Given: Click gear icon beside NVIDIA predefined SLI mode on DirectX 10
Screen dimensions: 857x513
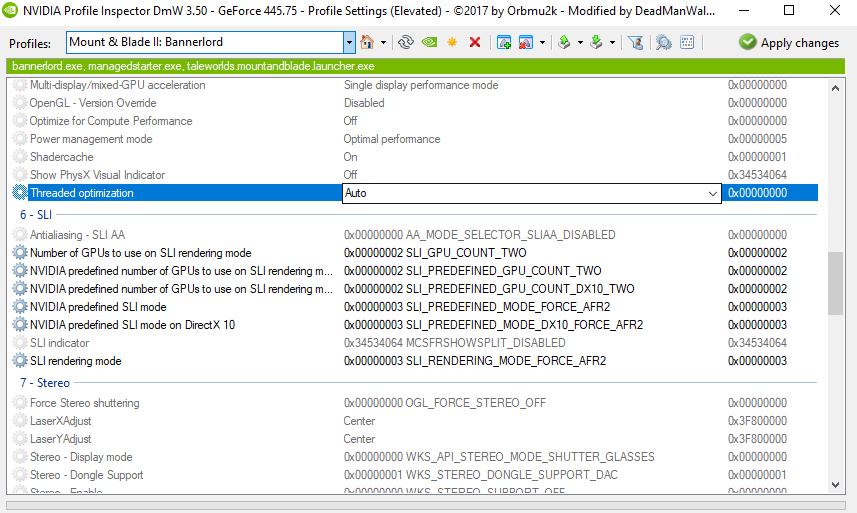Looking at the screenshot, I should tap(20, 325).
